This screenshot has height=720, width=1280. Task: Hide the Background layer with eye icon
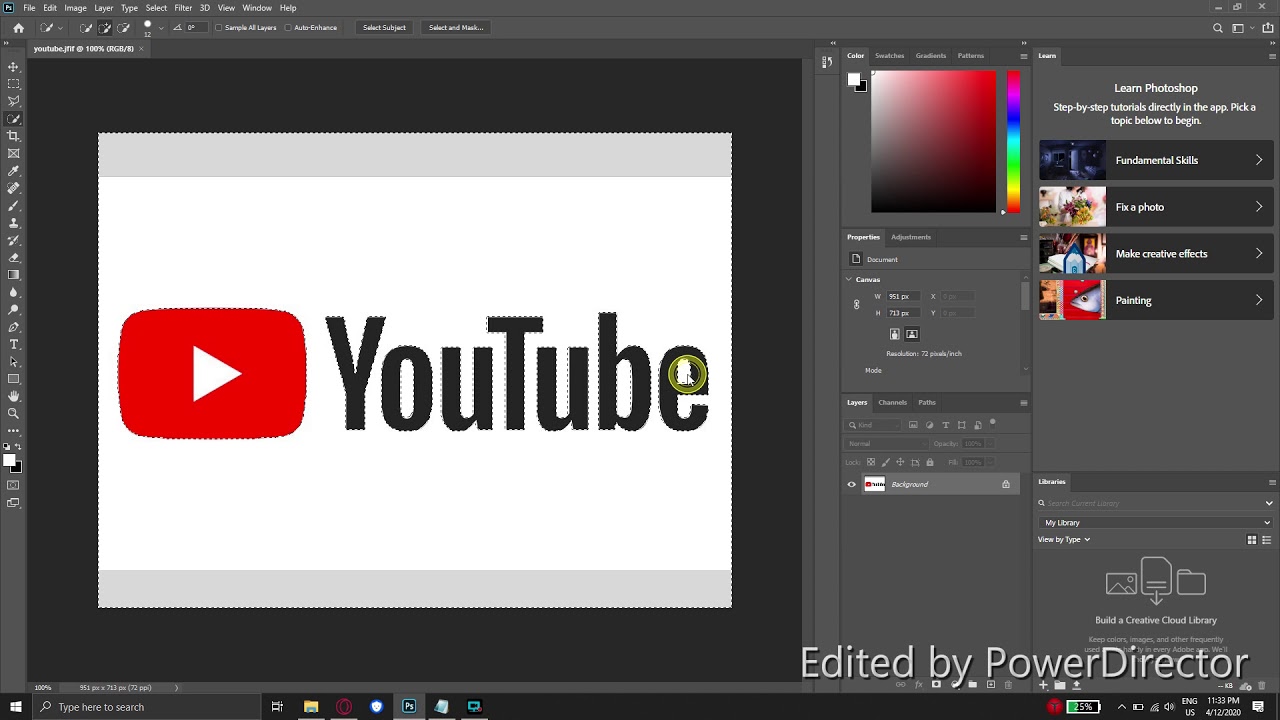pyautogui.click(x=852, y=485)
